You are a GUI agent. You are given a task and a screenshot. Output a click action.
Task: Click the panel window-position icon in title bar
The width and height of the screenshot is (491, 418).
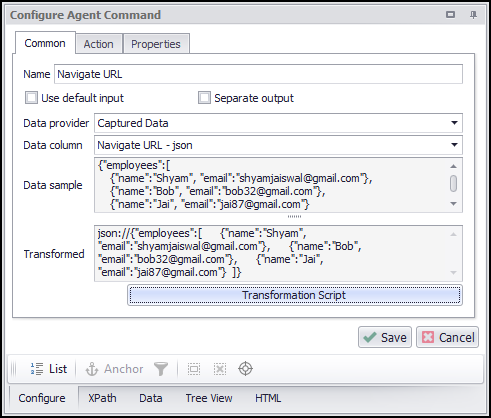451,15
